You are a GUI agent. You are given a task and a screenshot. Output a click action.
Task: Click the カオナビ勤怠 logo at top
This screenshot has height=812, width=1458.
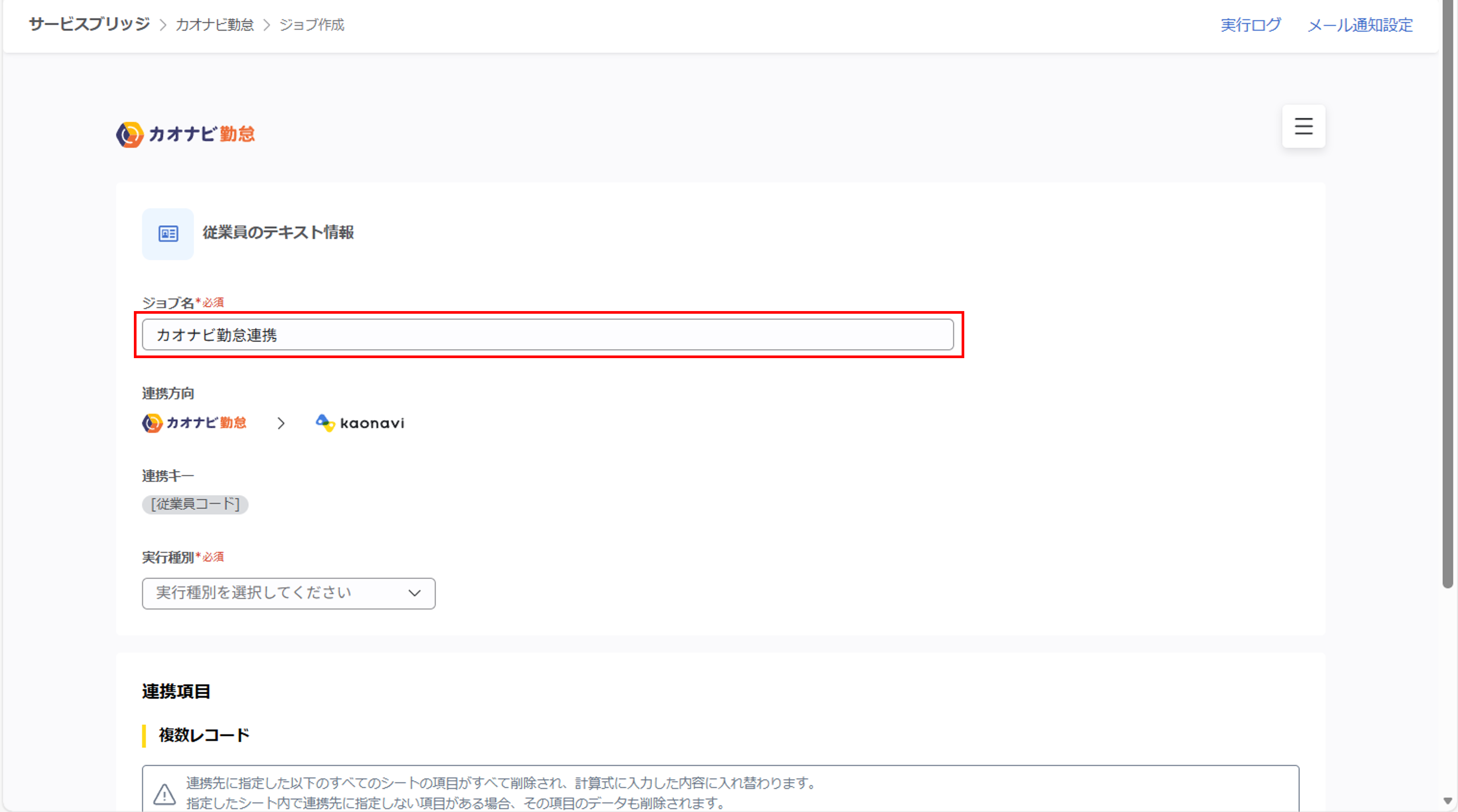[x=186, y=135]
